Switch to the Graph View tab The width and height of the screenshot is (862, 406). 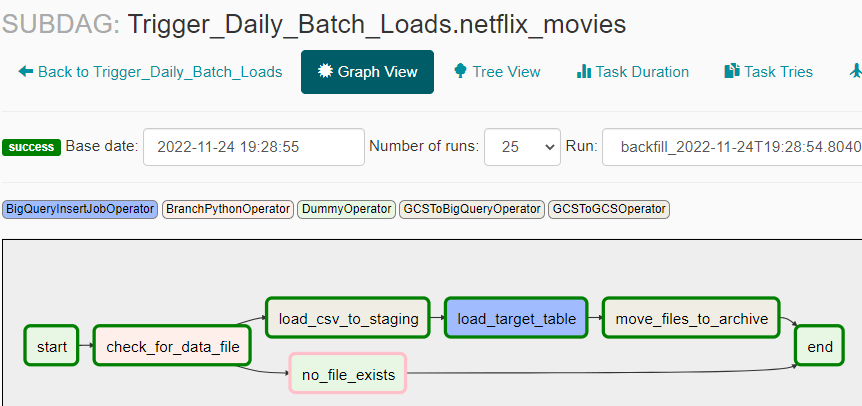click(x=367, y=72)
